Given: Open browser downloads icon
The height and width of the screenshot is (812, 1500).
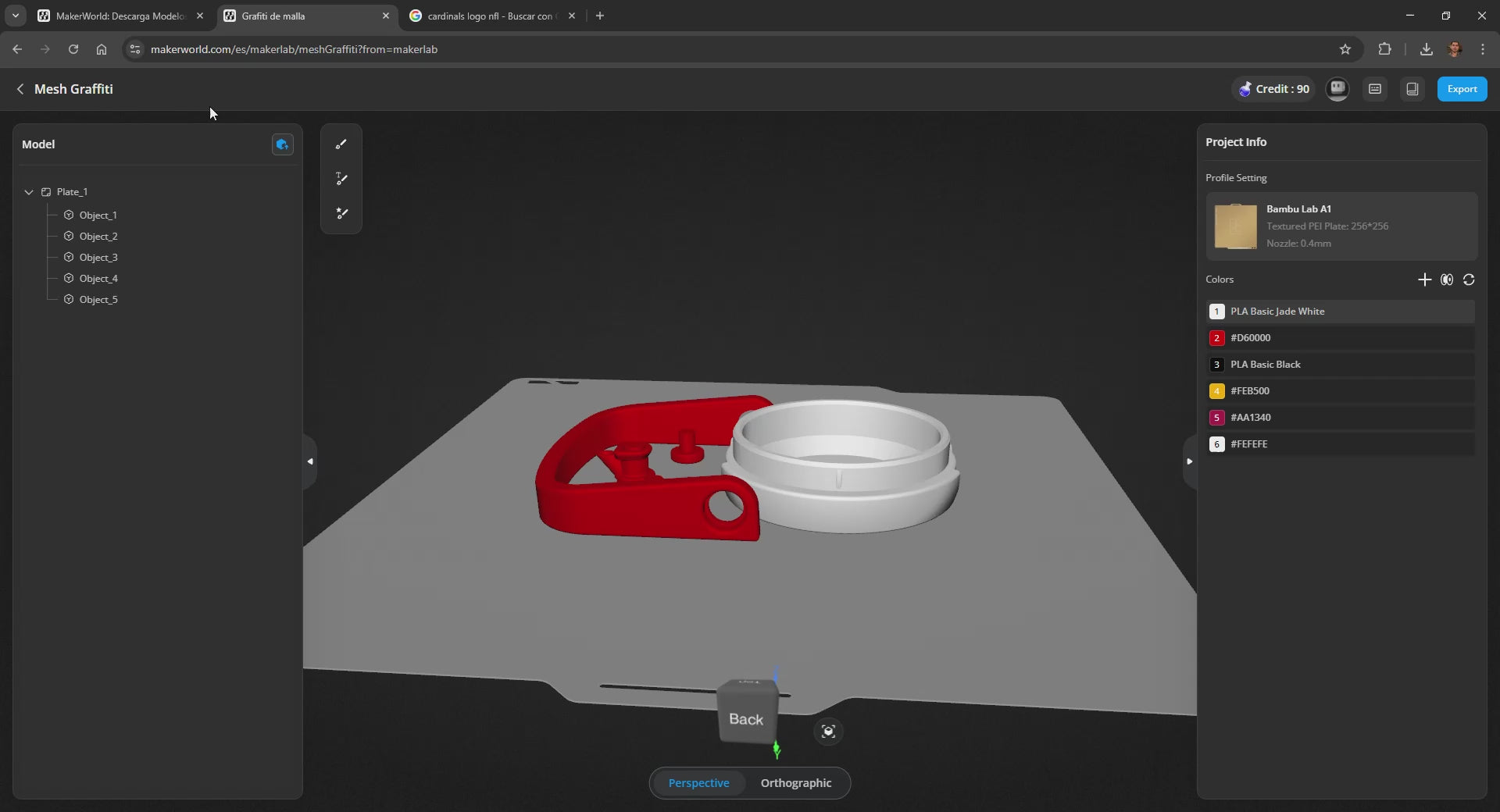Looking at the screenshot, I should coord(1427,49).
